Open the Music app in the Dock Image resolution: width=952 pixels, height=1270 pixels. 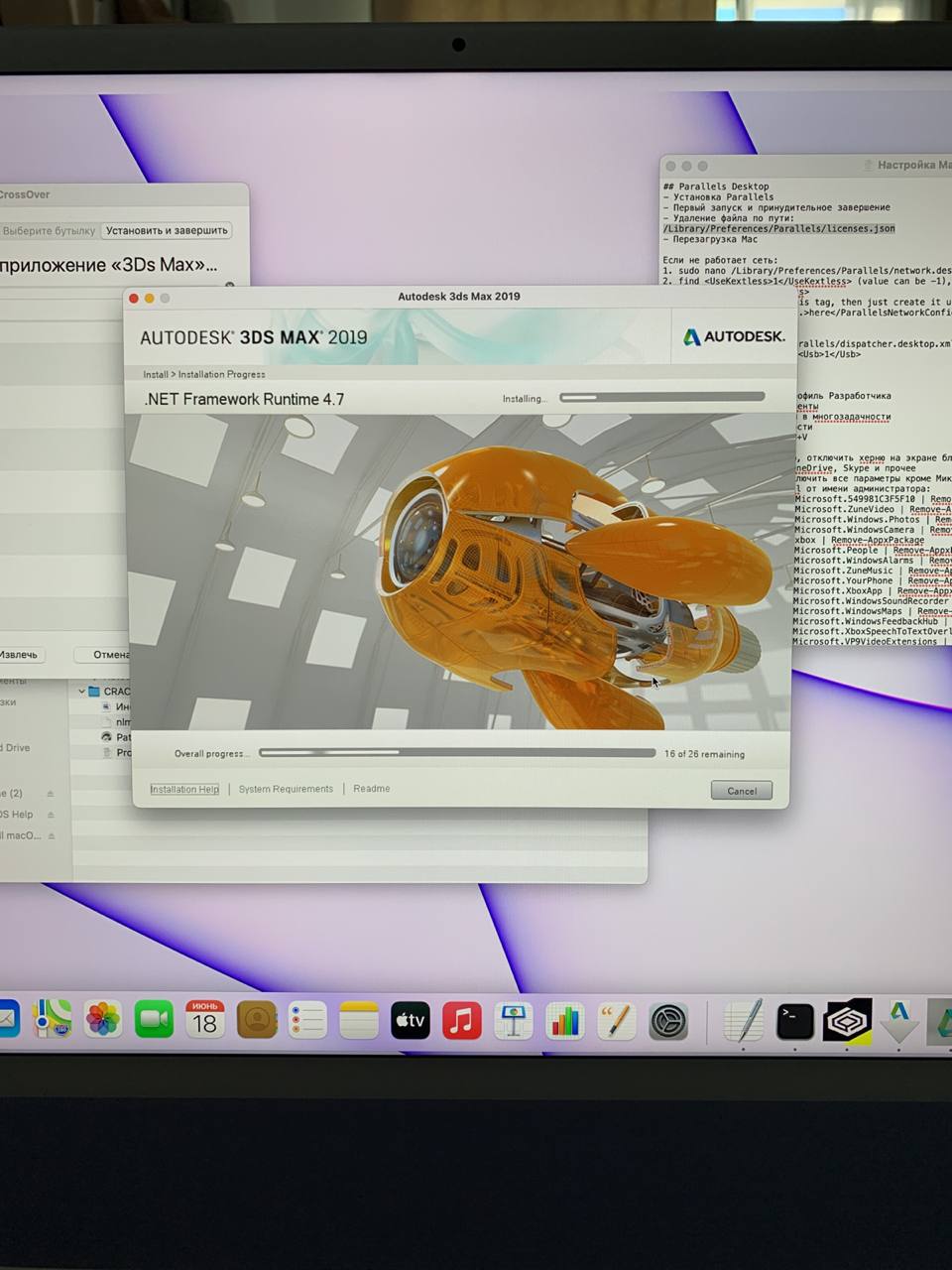pyautogui.click(x=462, y=1020)
